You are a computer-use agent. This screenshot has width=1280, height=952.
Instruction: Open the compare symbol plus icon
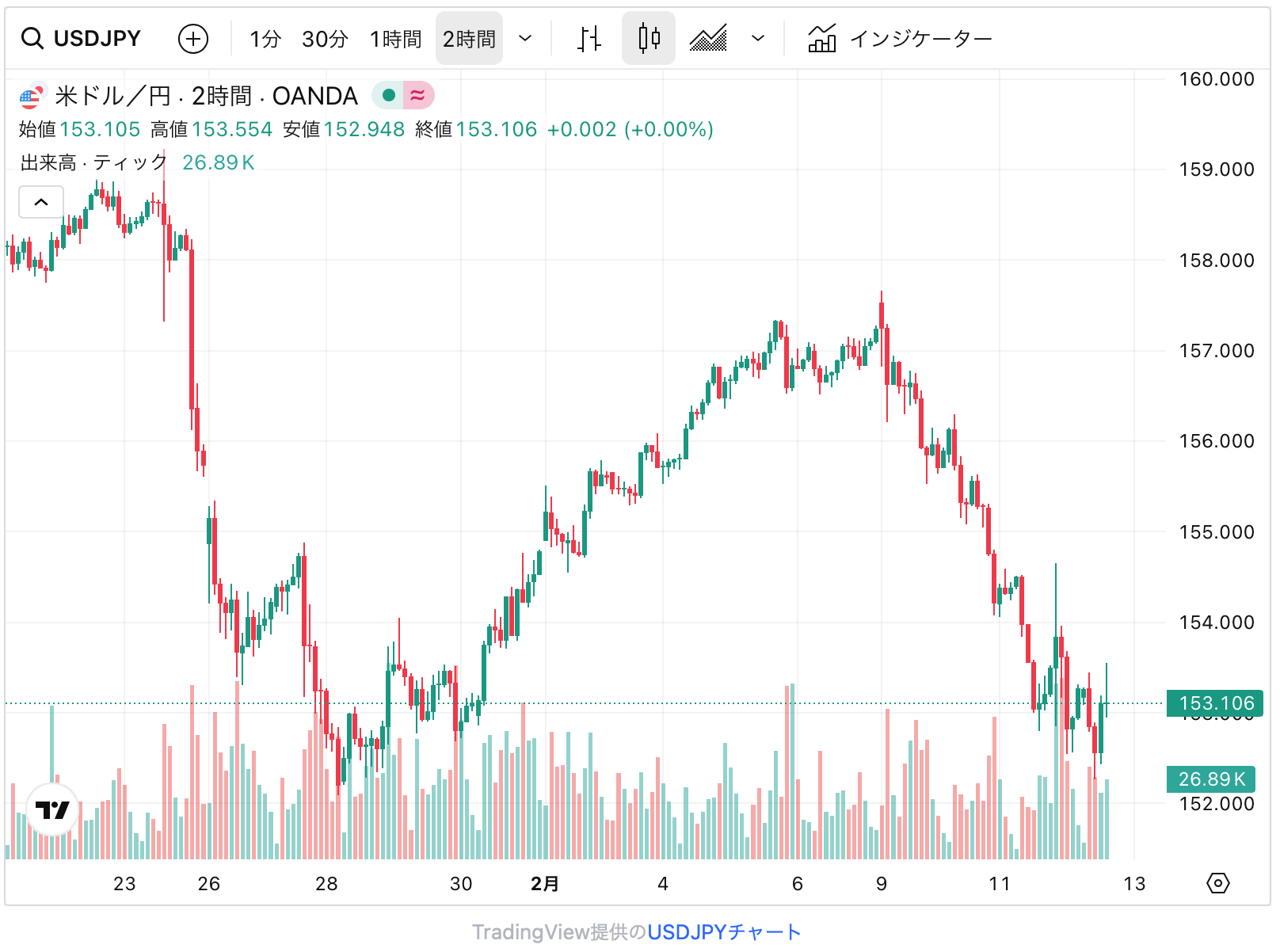pos(192,38)
